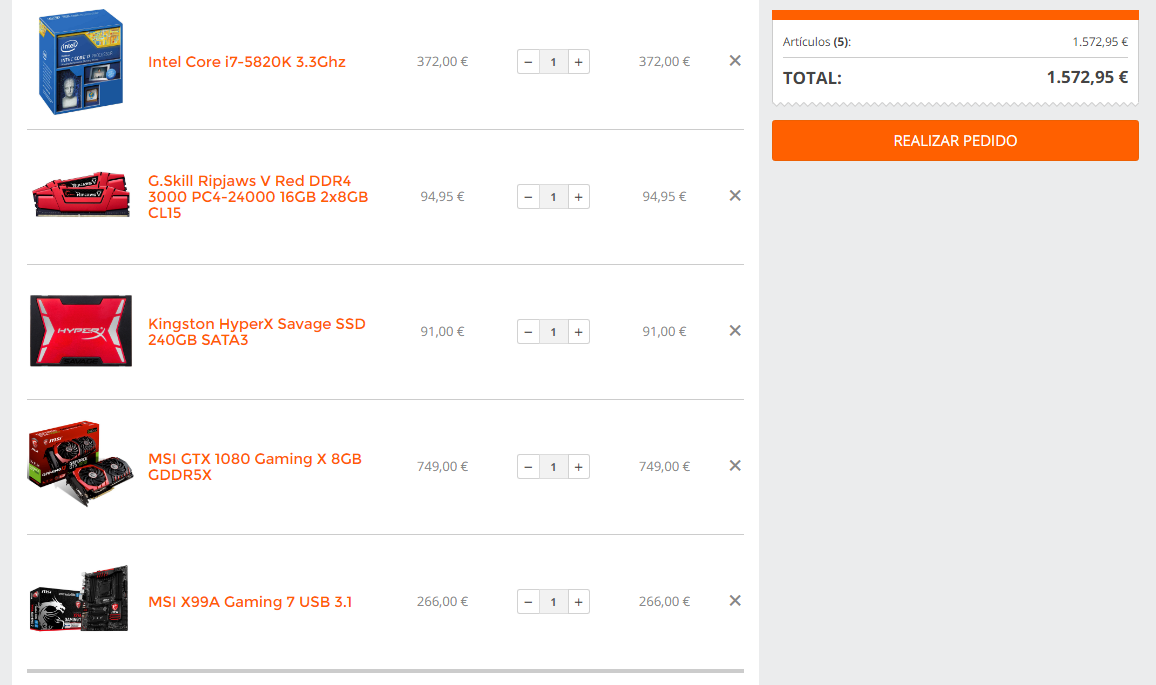Image resolution: width=1156 pixels, height=685 pixels.
Task: Click G.Skill line total 94,95 €
Action: tap(664, 197)
